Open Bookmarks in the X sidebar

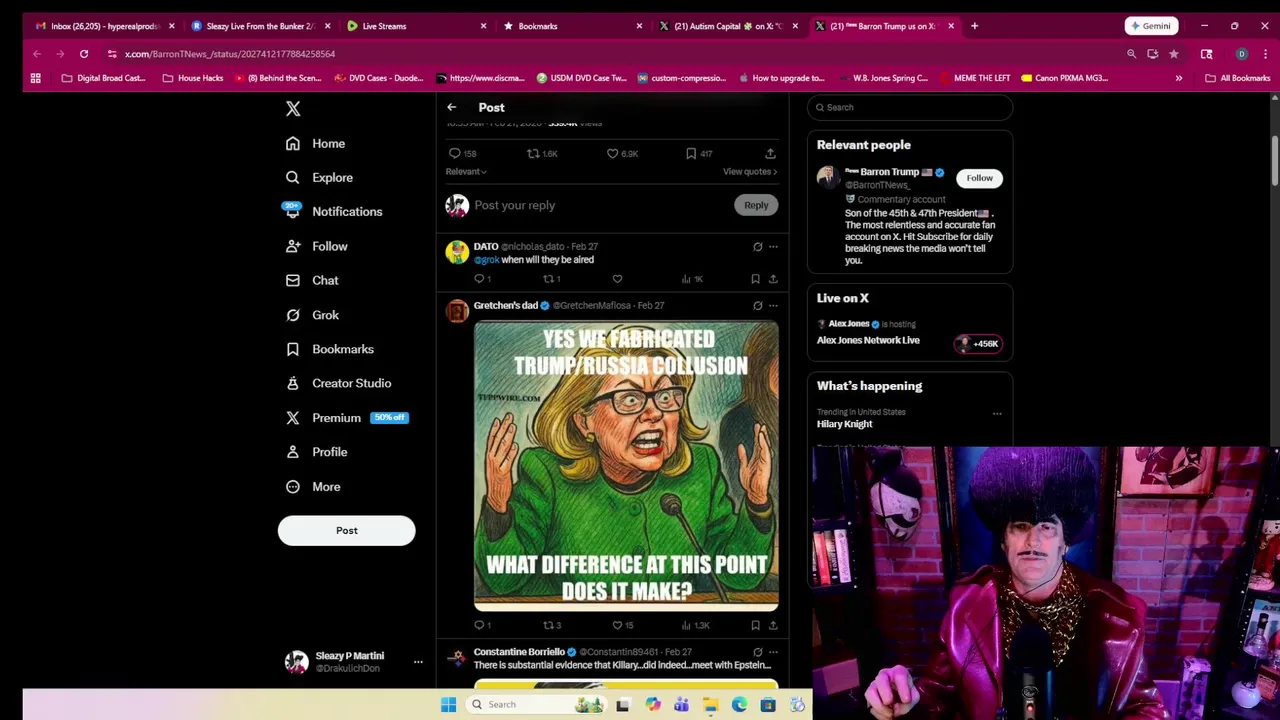(330, 349)
